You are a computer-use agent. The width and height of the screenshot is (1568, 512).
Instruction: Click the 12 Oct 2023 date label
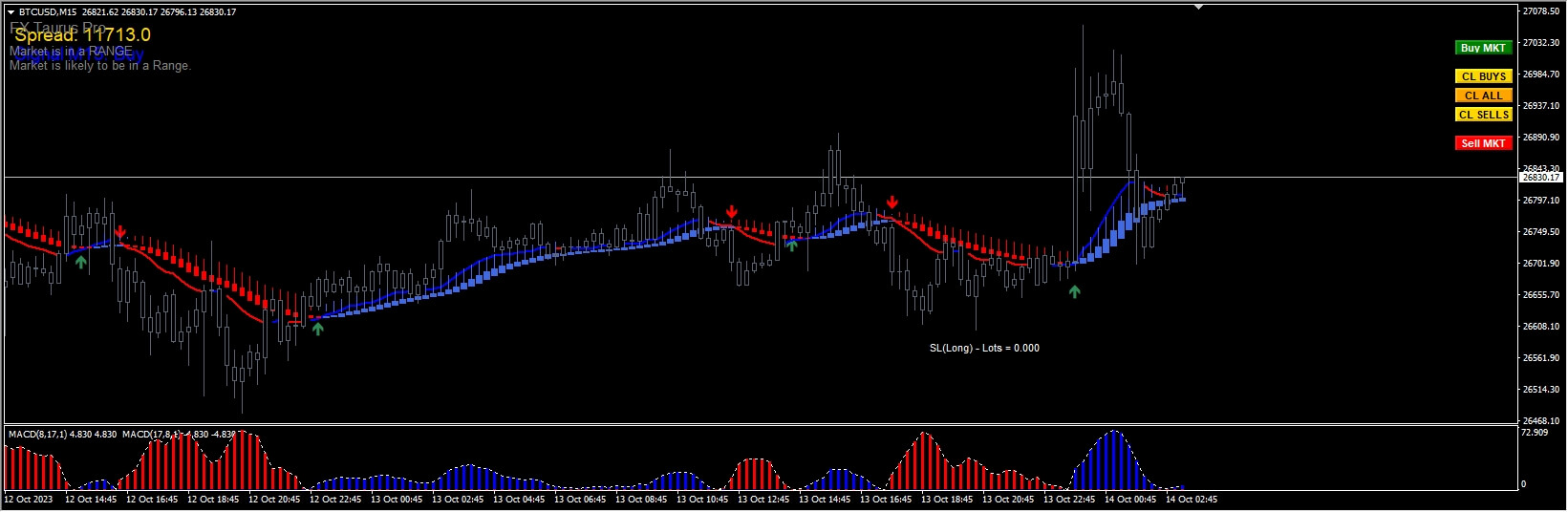[29, 500]
